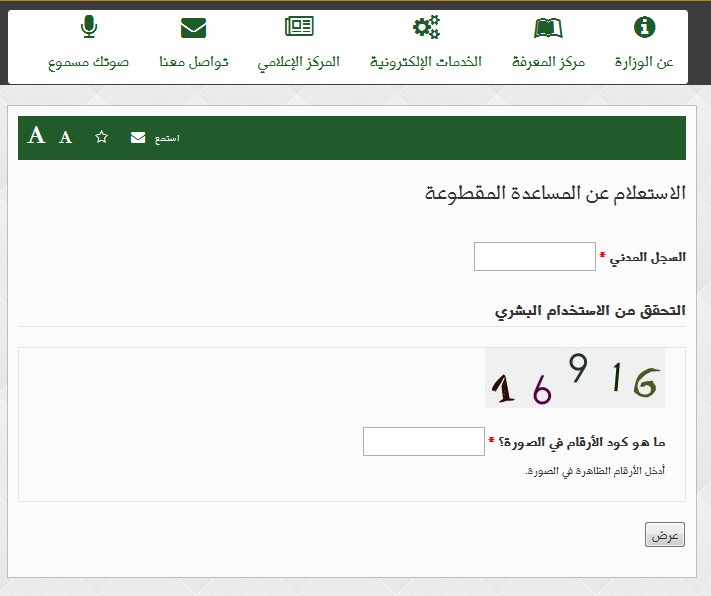Click the envelope share icon in green bar
711x596 pixels.
[x=138, y=137]
